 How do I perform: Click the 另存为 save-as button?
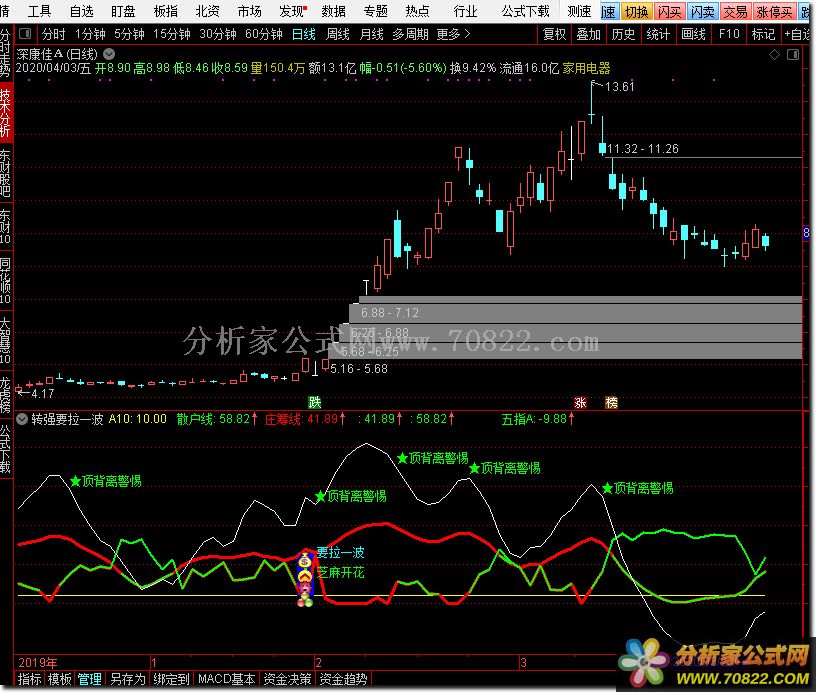tap(128, 679)
